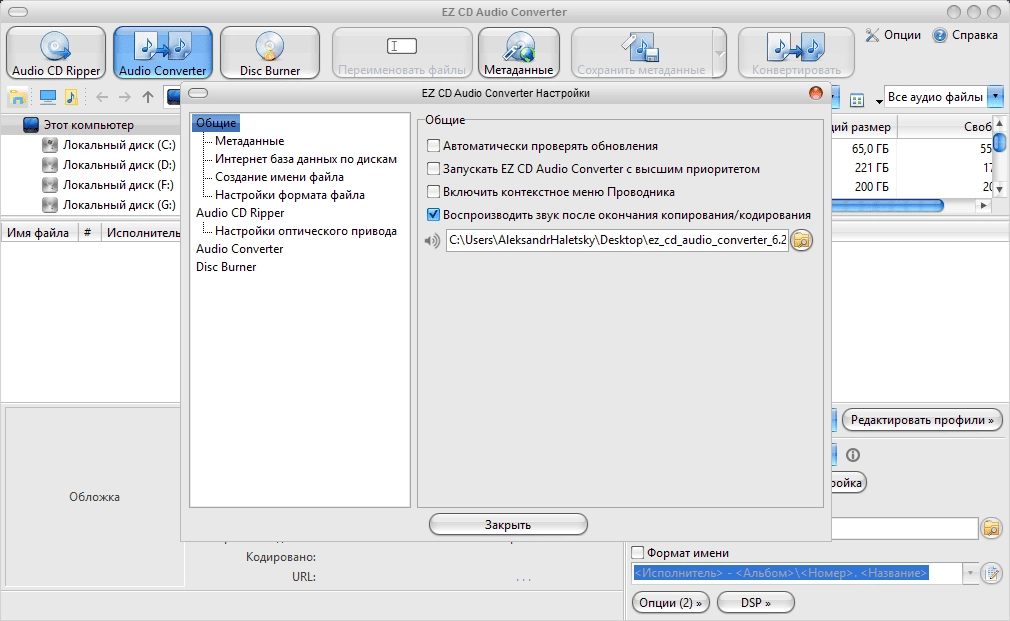
Task: Sort by the Исполнитель column header
Action: pos(143,233)
